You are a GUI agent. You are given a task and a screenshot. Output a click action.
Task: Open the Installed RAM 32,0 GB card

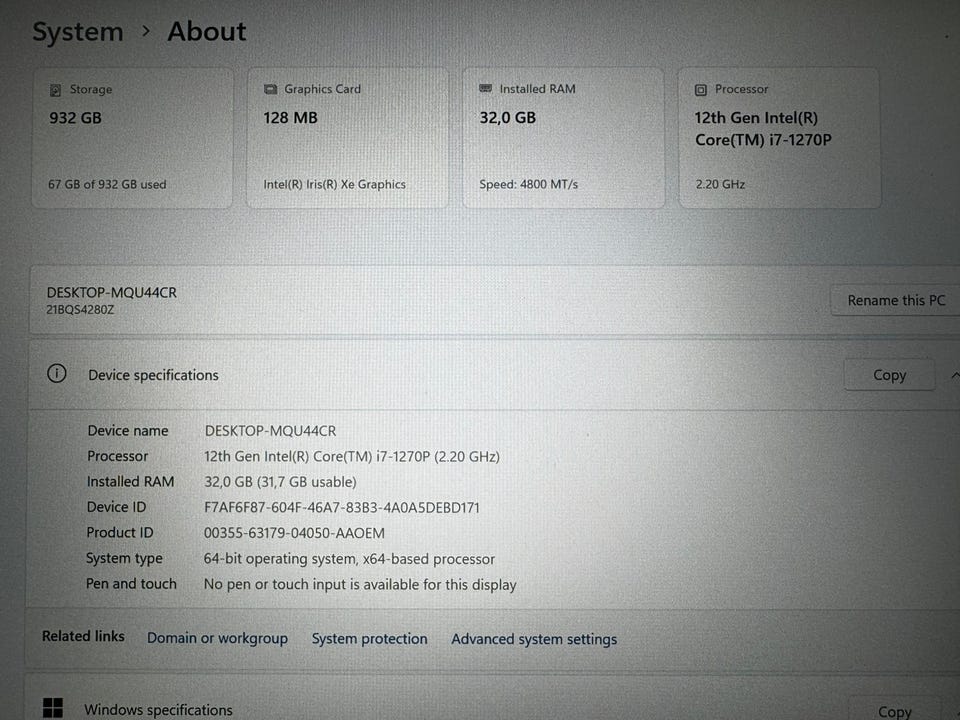(563, 138)
